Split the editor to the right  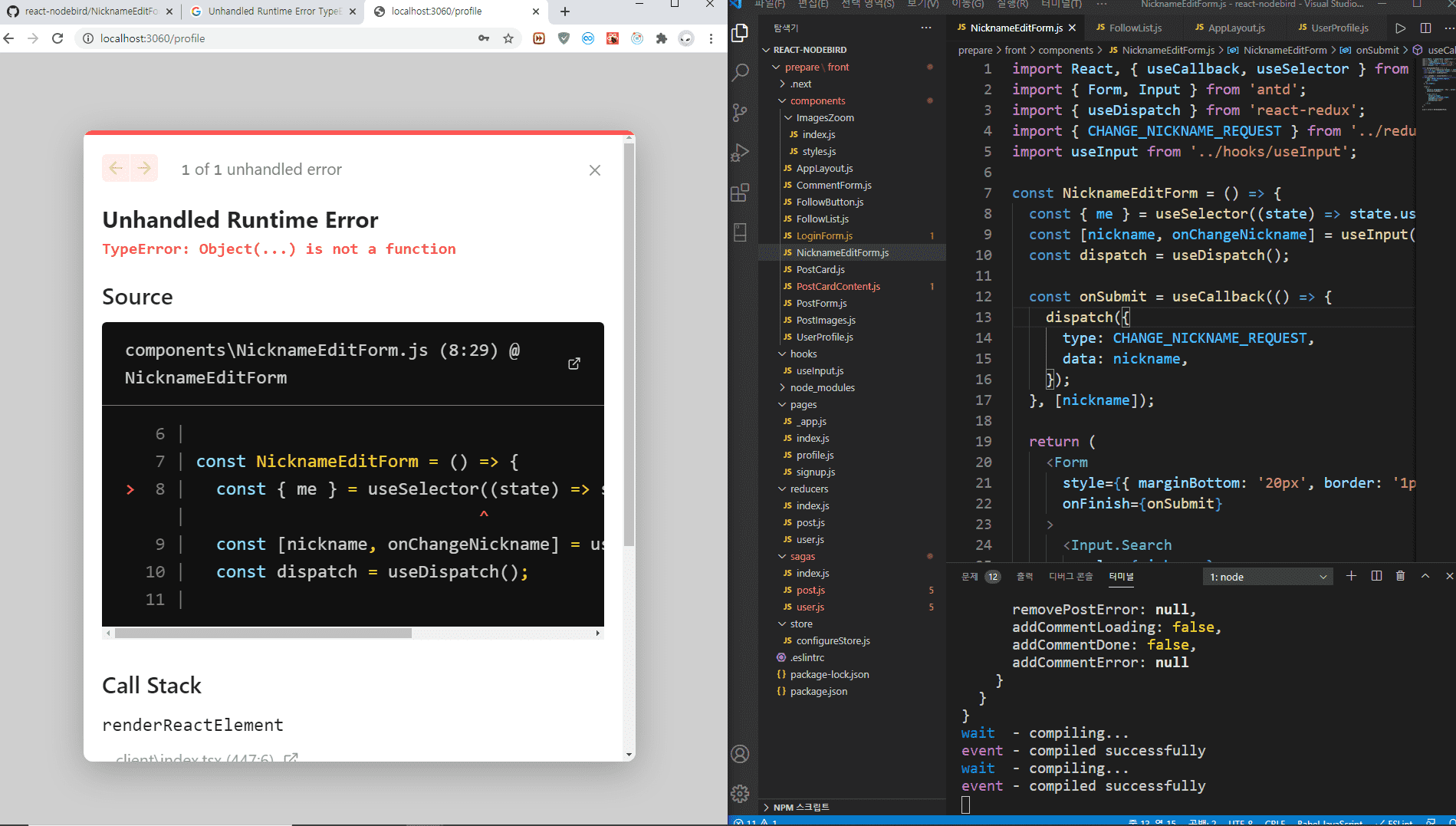(1425, 28)
